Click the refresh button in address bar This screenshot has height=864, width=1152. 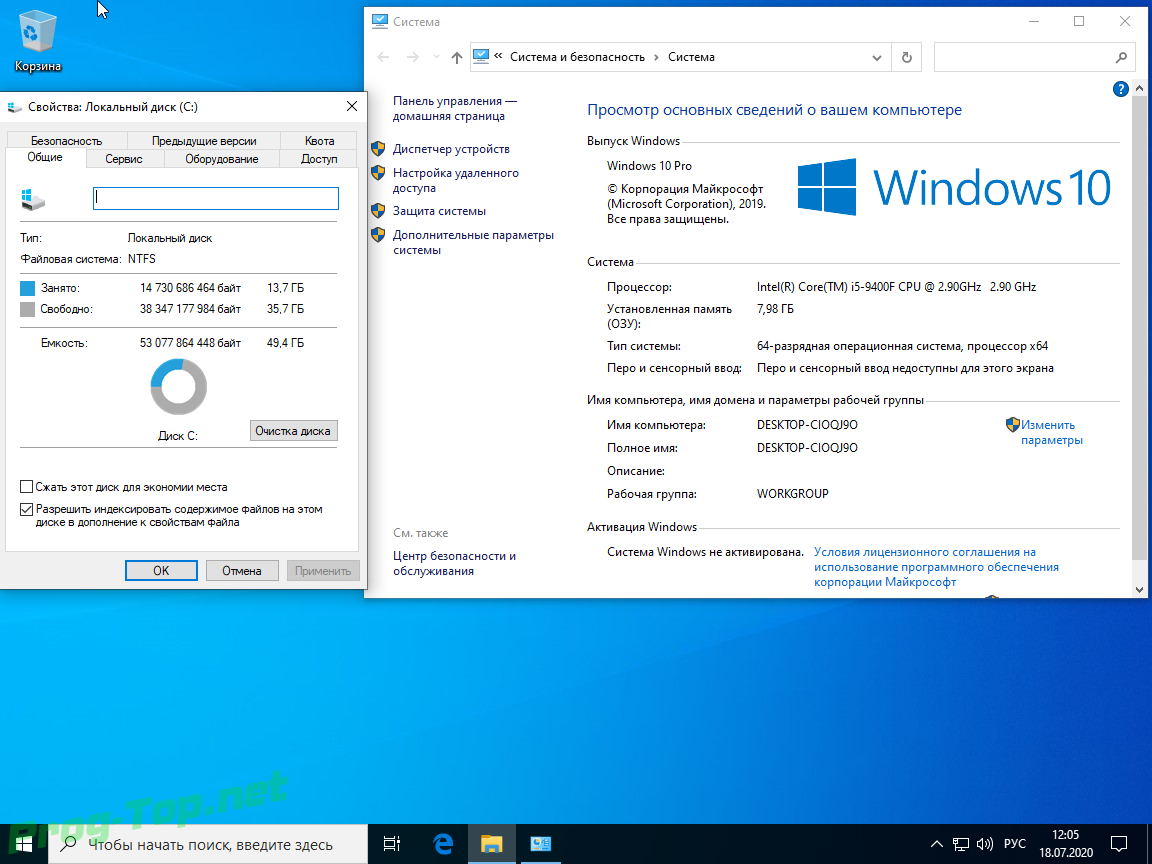pyautogui.click(x=906, y=57)
